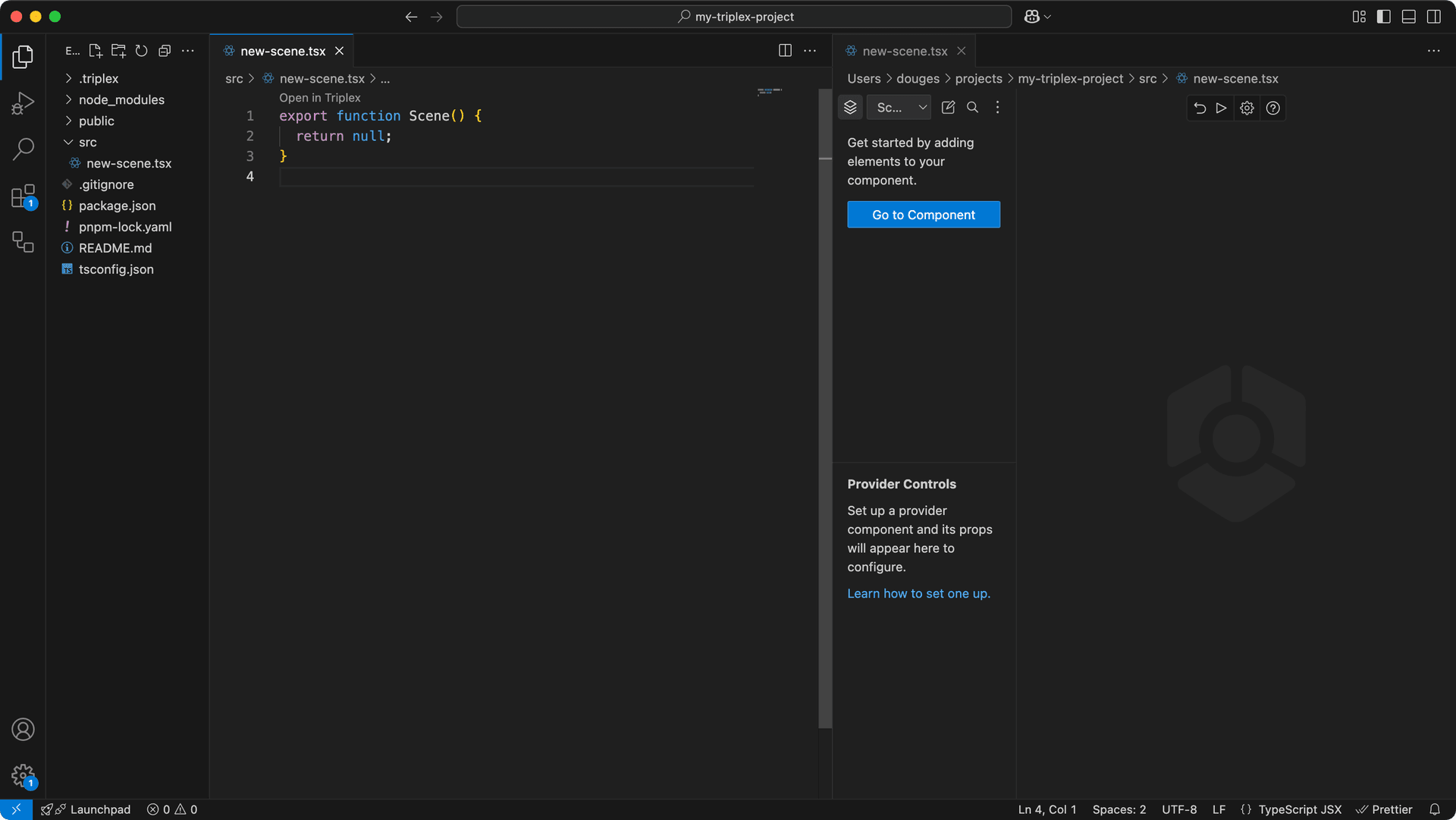Click new file icon in explorer header
Image resolution: width=1456 pixels, height=820 pixels.
tap(96, 51)
